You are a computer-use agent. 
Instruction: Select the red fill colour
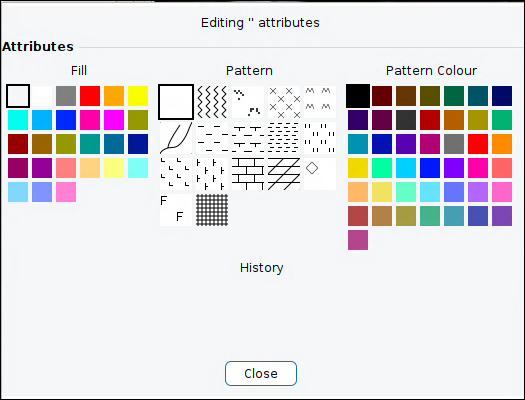90,96
